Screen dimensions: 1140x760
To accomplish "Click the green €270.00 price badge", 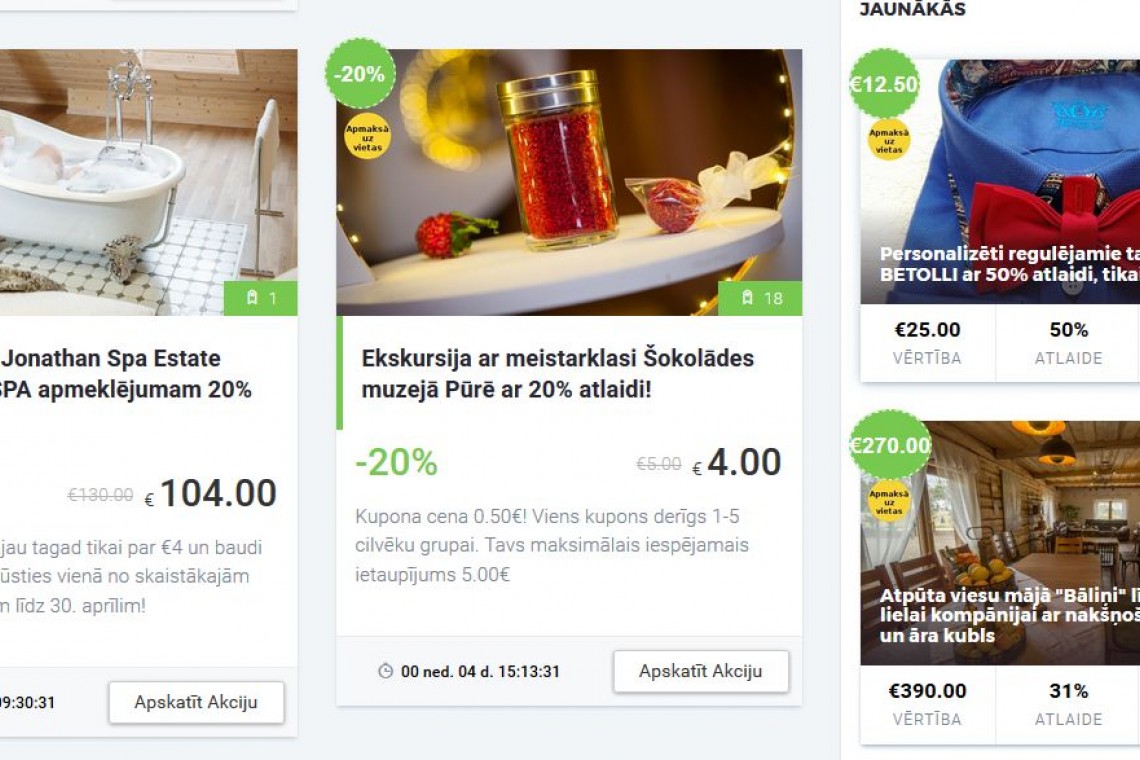I will (890, 445).
